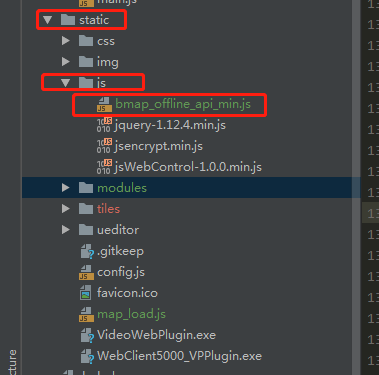Viewport: 379px width, 375px height.
Task: Select the favicon.ico file name
Action: click(127, 293)
